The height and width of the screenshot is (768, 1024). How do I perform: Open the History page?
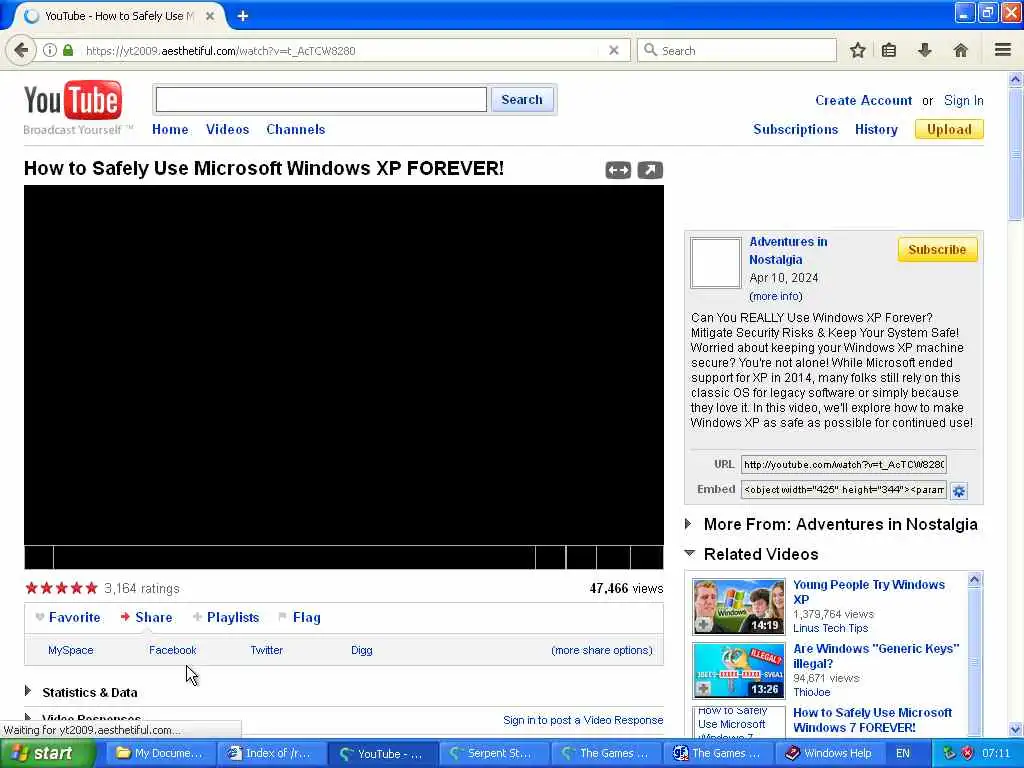(876, 129)
